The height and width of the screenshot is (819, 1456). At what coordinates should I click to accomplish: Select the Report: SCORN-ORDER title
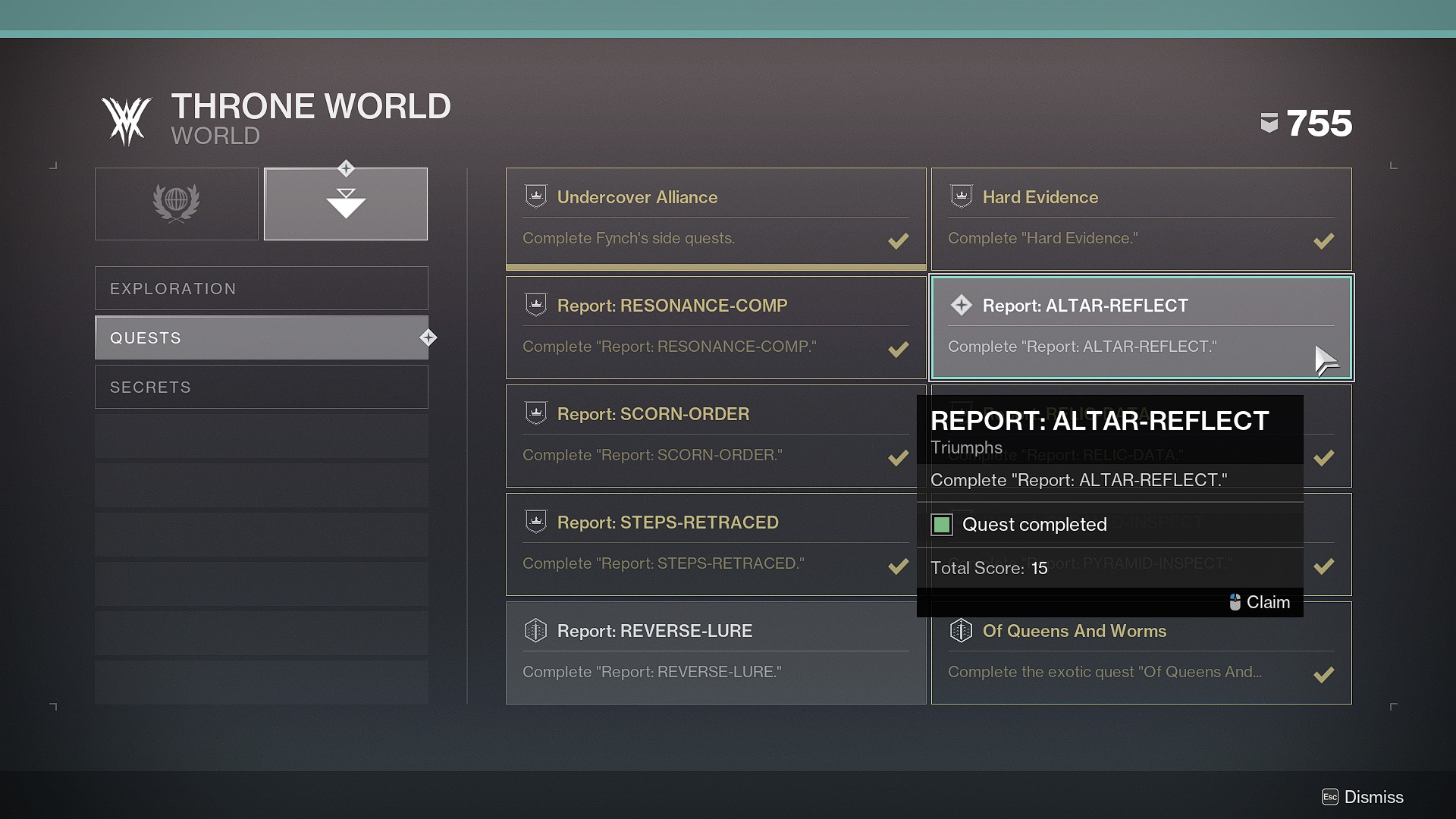653,414
